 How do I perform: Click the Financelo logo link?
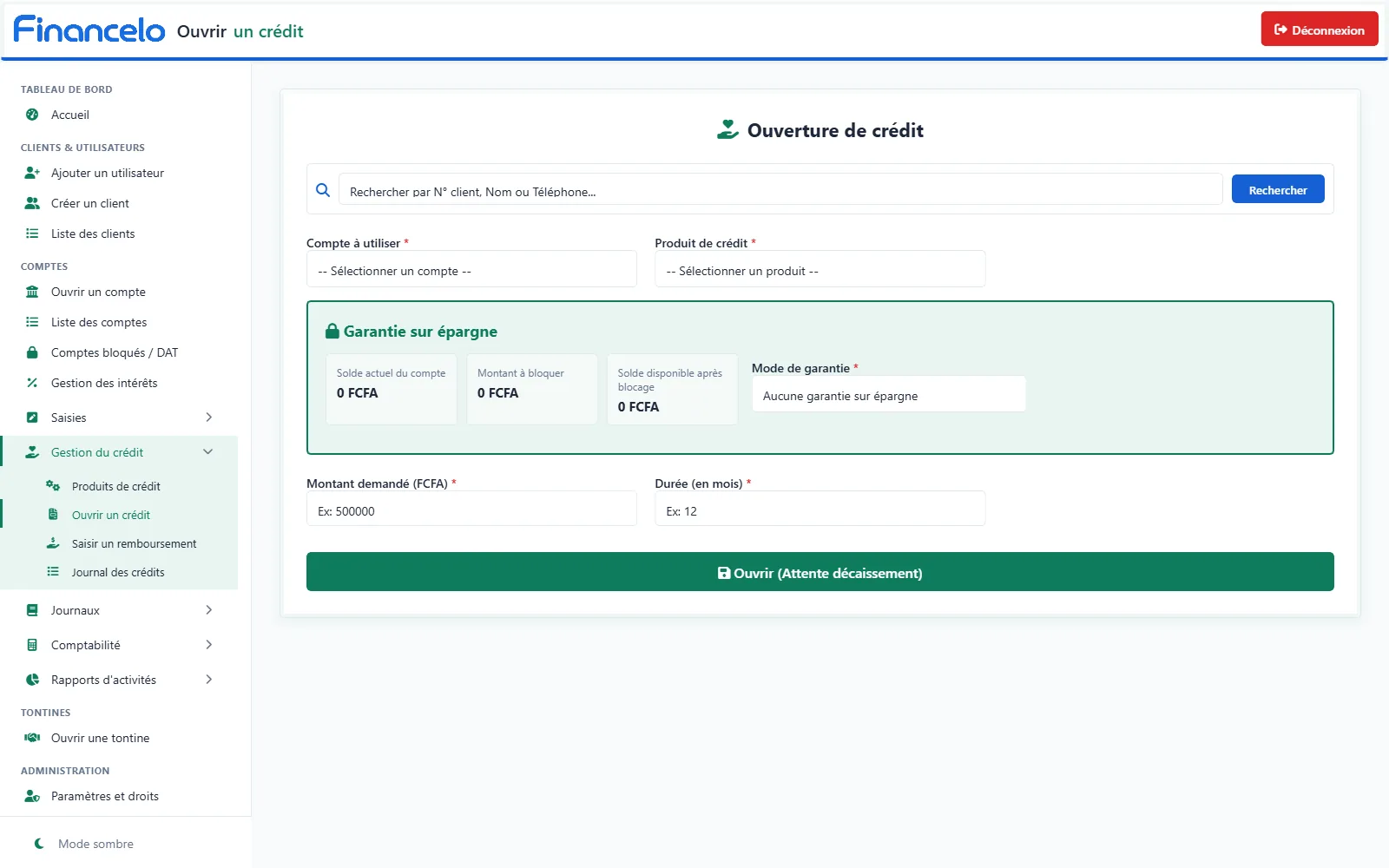click(89, 30)
